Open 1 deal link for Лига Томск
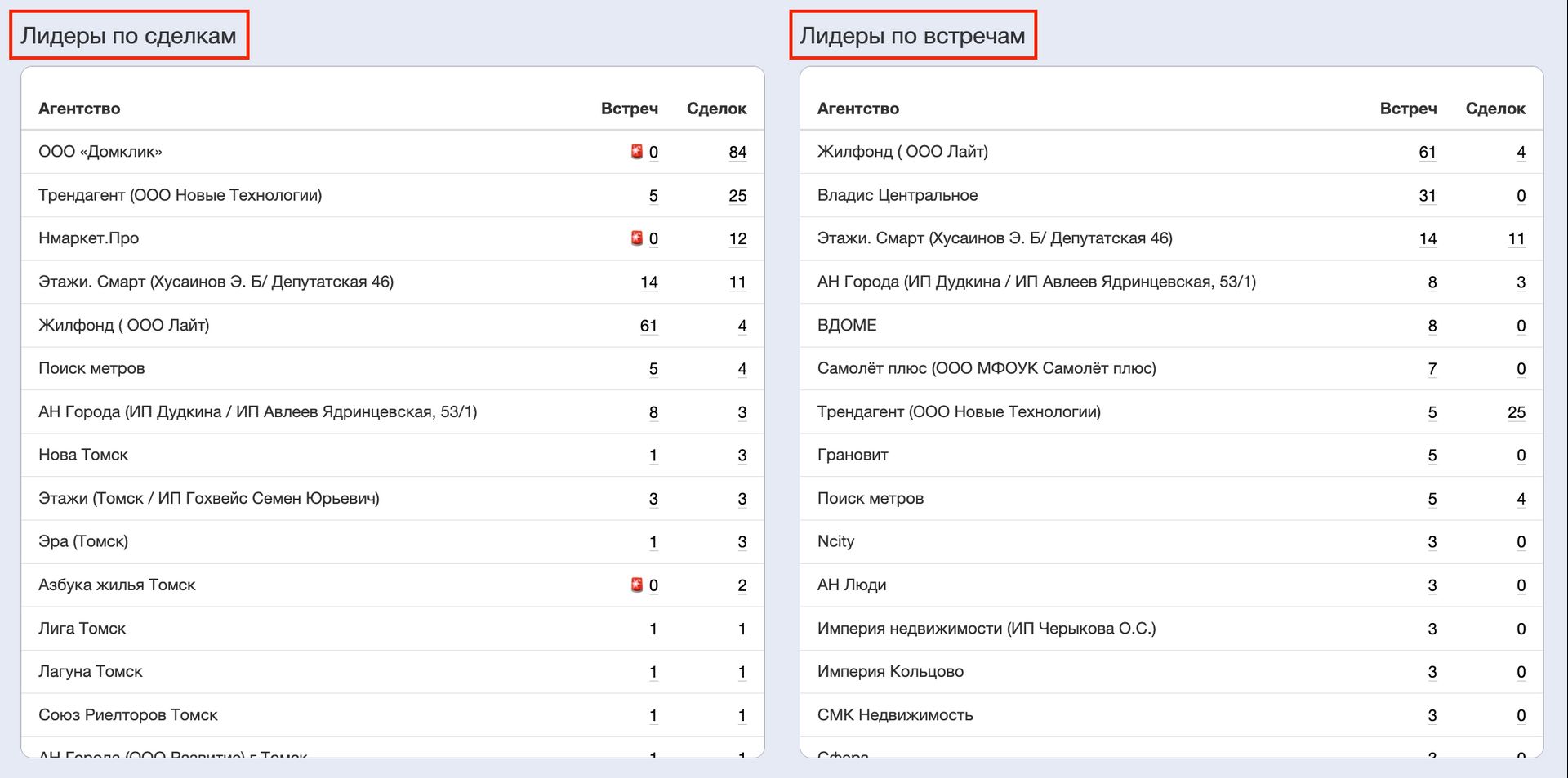This screenshot has height=778, width=1568. 742,629
